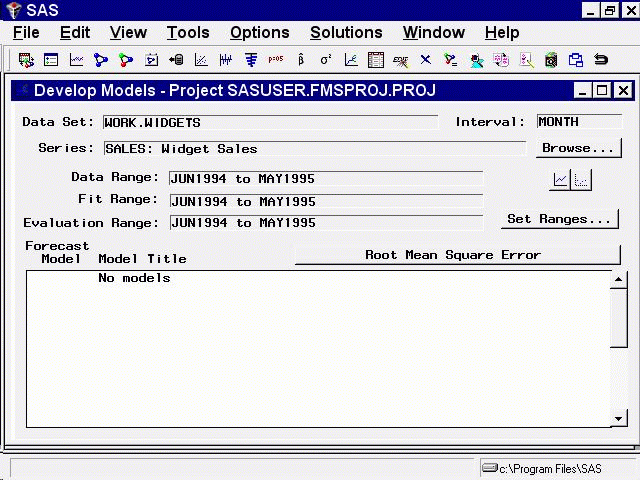Click the model list scroll up arrow
Screen dimensions: 640x480
point(619,279)
